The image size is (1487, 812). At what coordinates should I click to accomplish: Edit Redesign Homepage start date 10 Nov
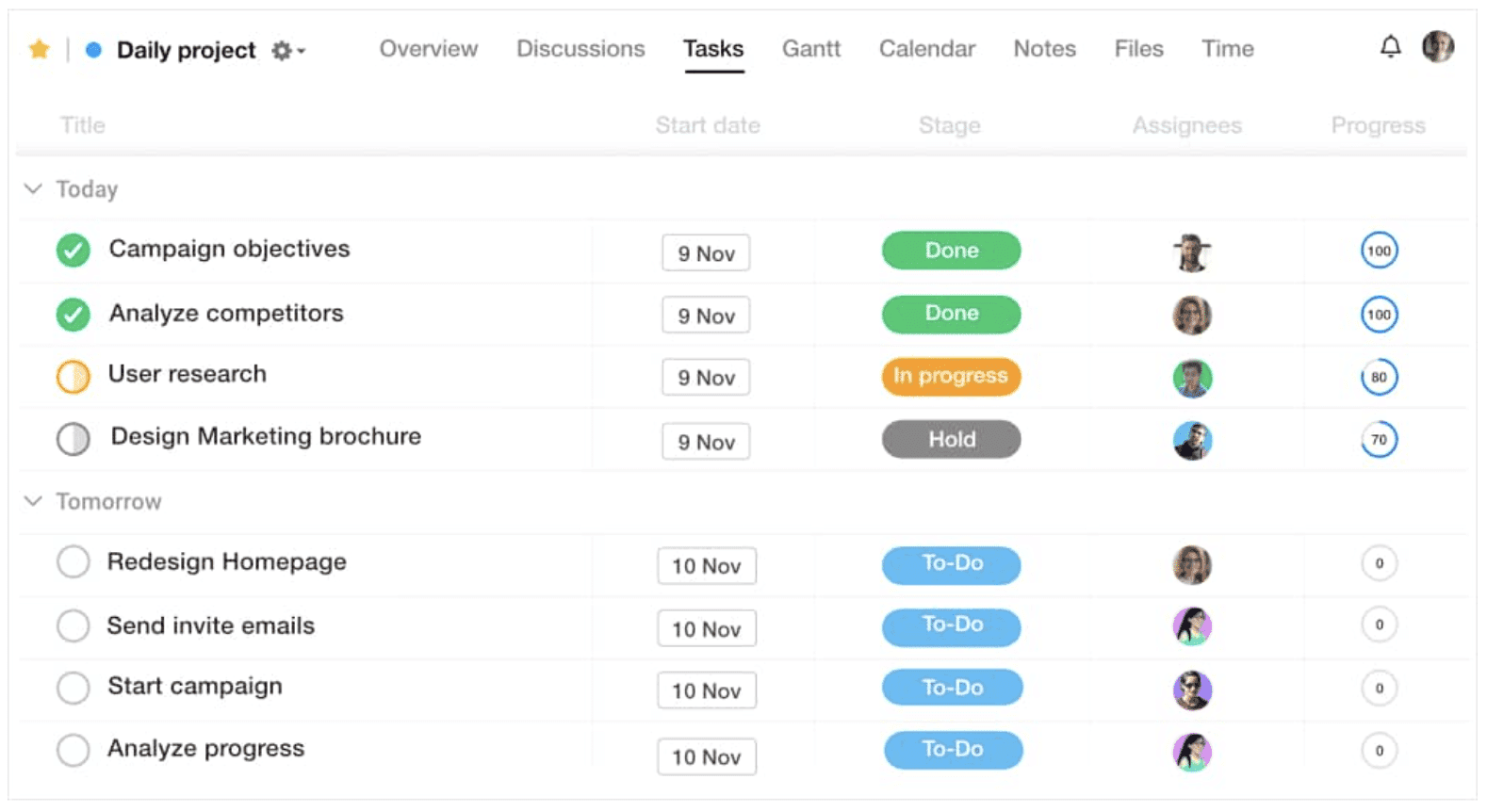pyautogui.click(x=707, y=566)
